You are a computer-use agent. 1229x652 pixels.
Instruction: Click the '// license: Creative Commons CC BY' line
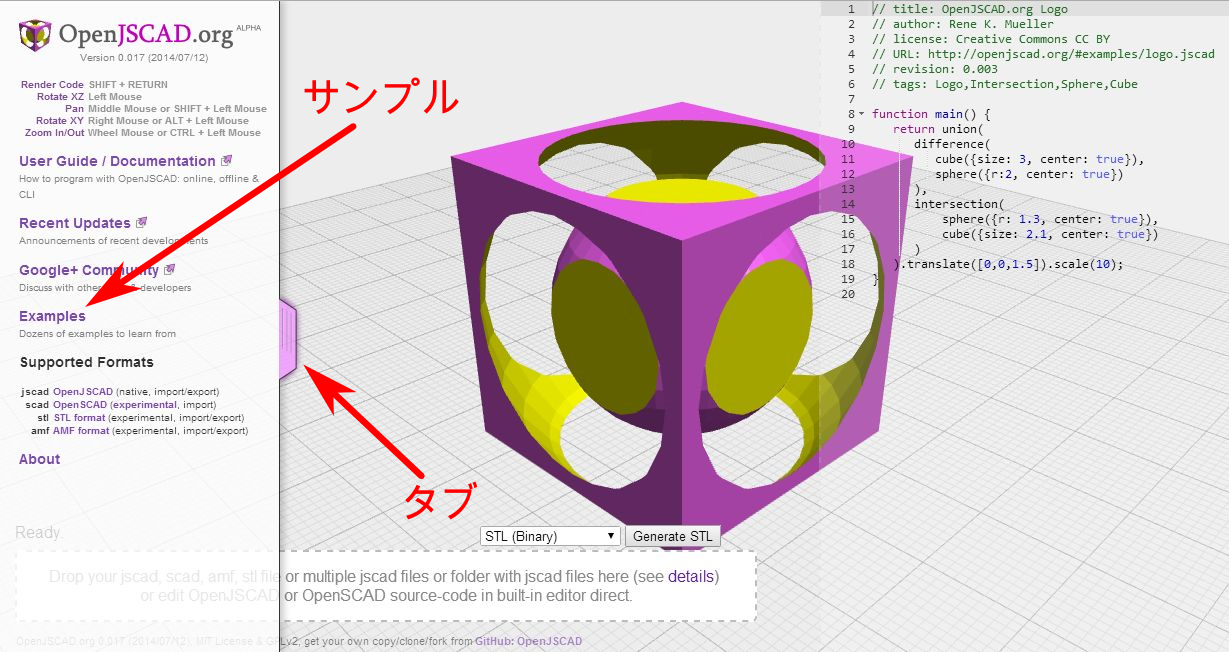(991, 39)
